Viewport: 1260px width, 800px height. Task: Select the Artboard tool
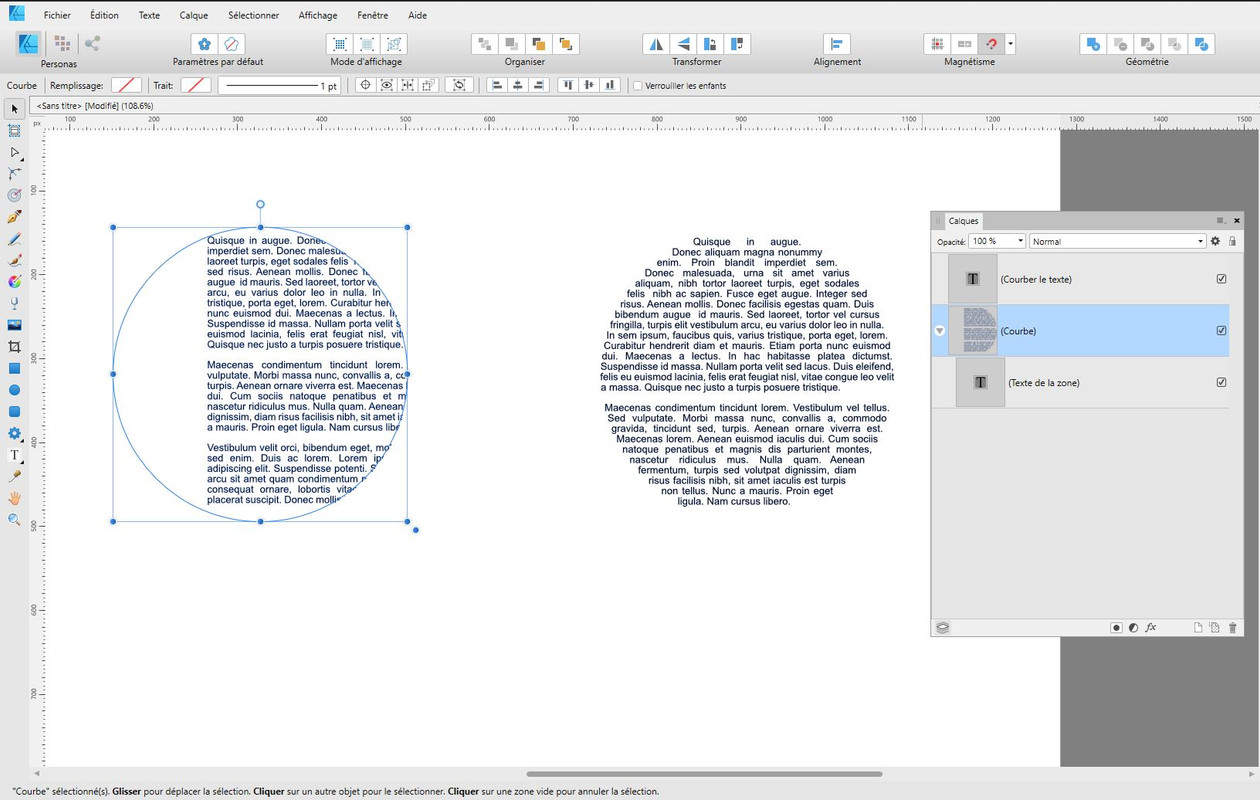14,131
